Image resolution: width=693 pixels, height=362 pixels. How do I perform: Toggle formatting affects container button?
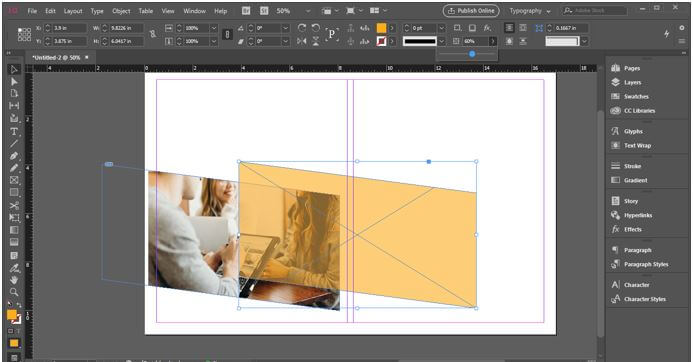tap(11, 331)
